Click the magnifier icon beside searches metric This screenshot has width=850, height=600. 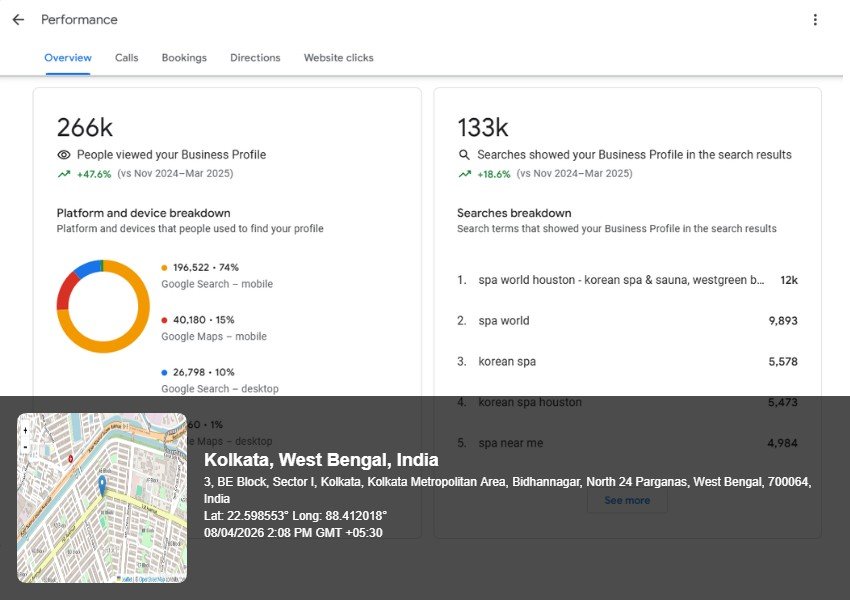pyautogui.click(x=463, y=154)
